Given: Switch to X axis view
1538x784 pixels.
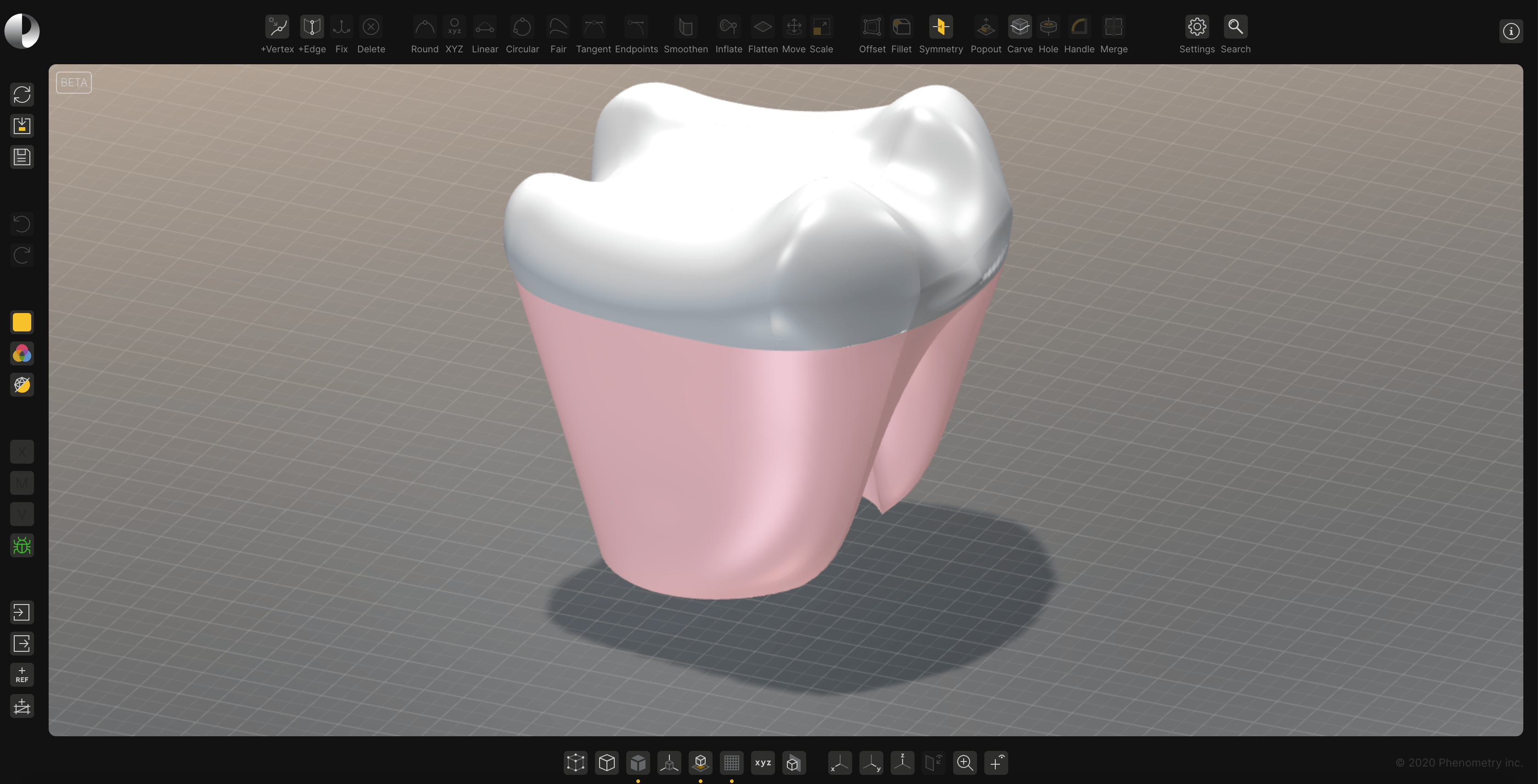Looking at the screenshot, I should coord(839,762).
